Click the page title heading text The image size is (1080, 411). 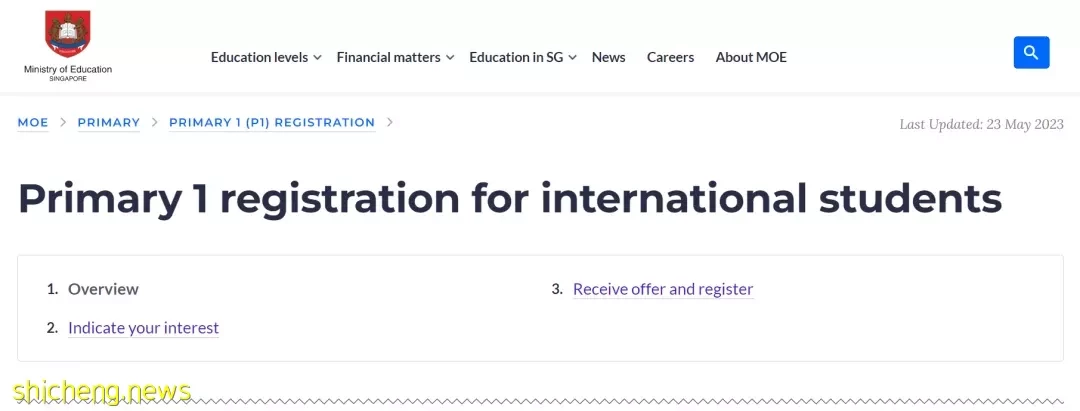[510, 198]
